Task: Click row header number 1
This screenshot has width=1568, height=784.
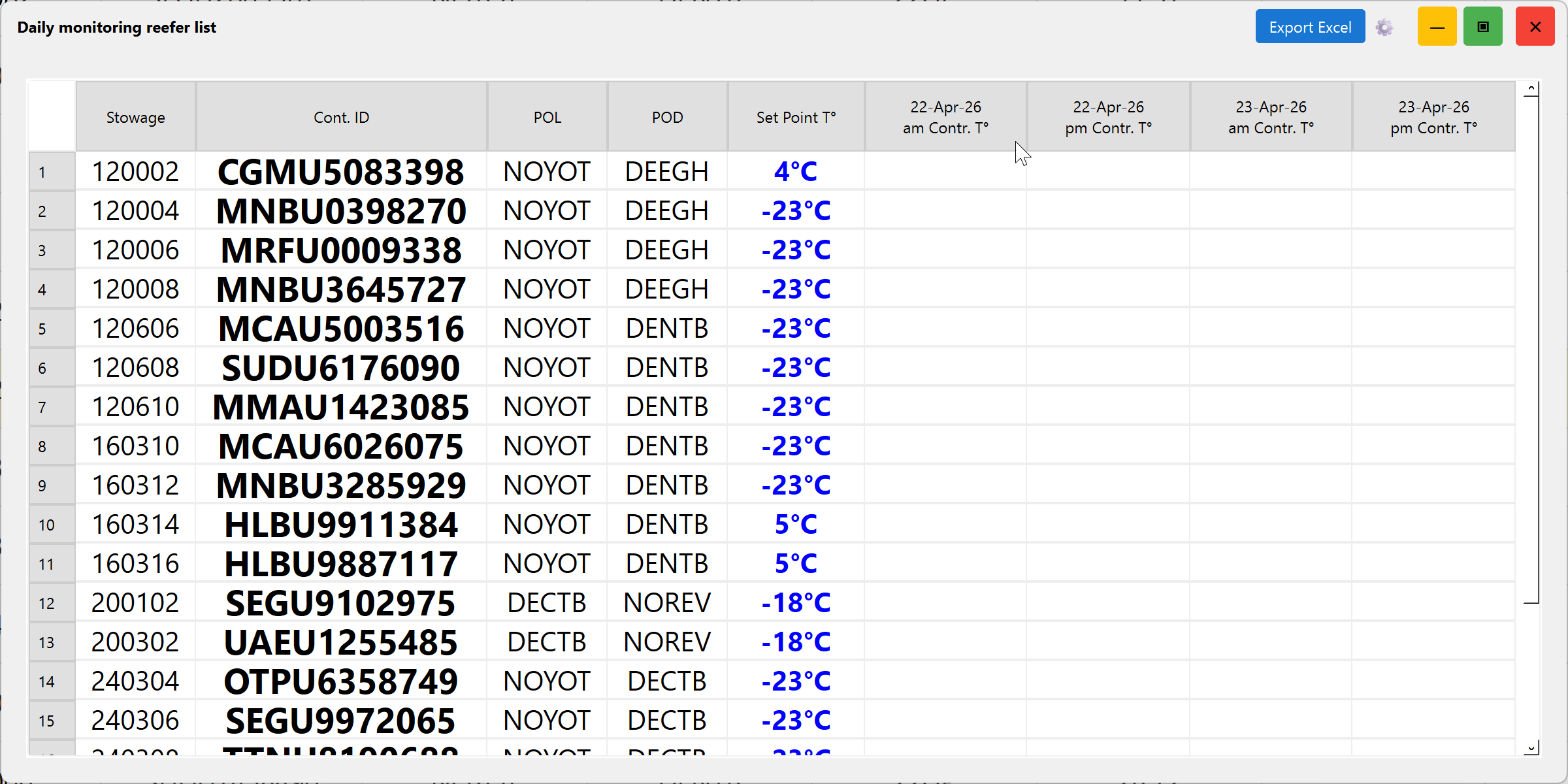Action: point(52,172)
